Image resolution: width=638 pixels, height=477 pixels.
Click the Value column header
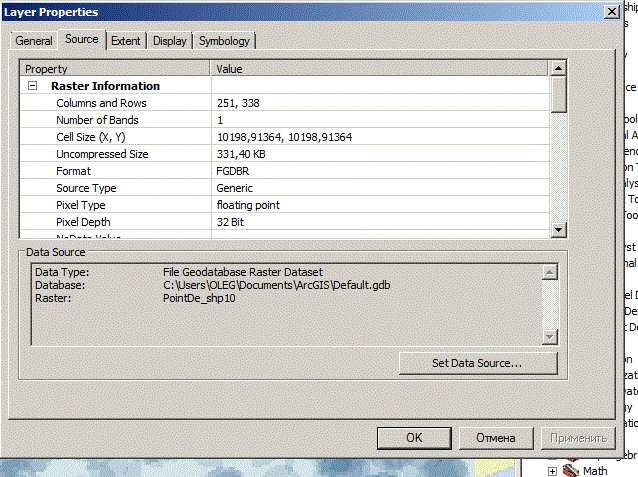[x=379, y=68]
